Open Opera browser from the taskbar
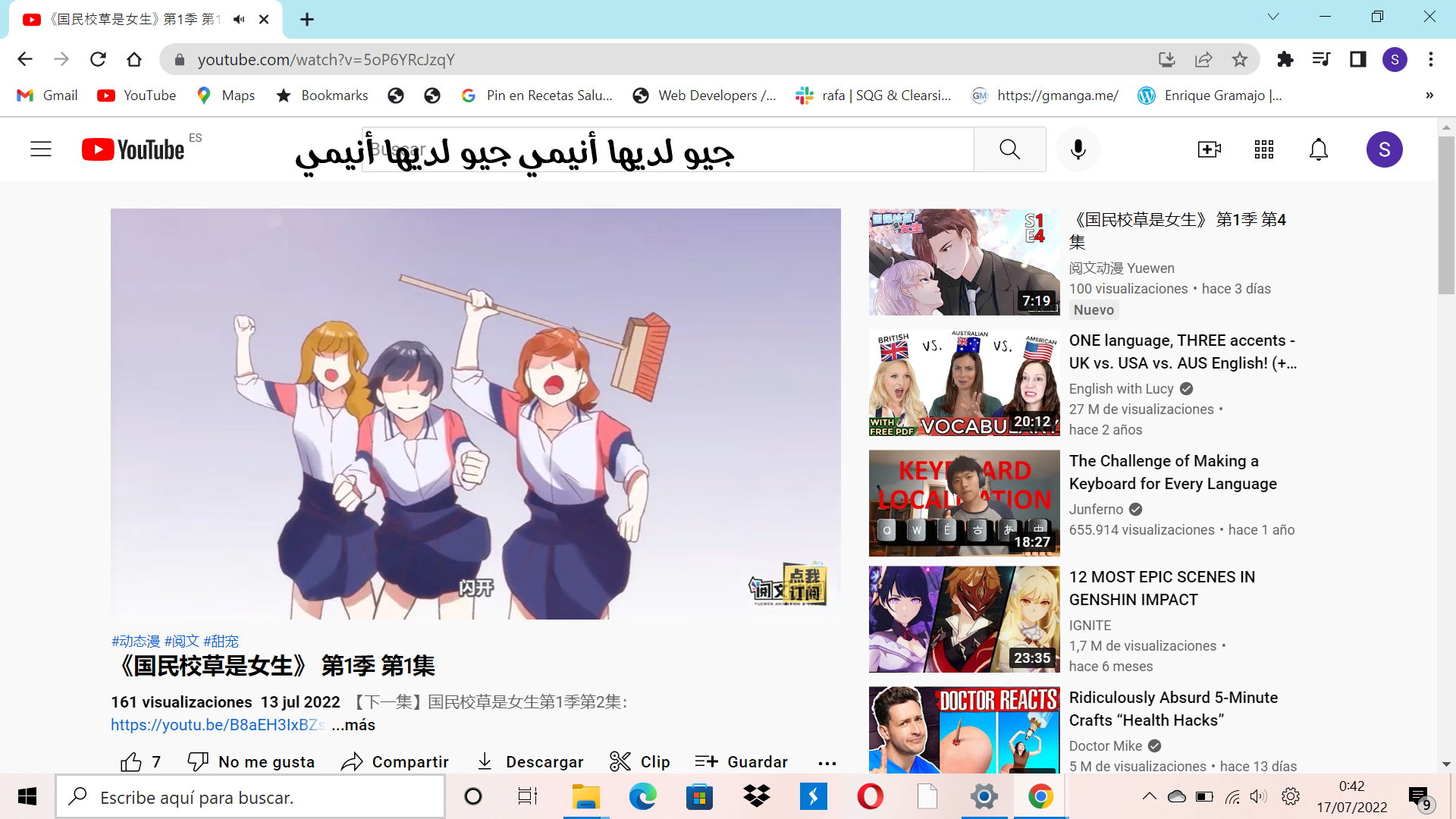The height and width of the screenshot is (819, 1456). pyautogui.click(x=870, y=796)
